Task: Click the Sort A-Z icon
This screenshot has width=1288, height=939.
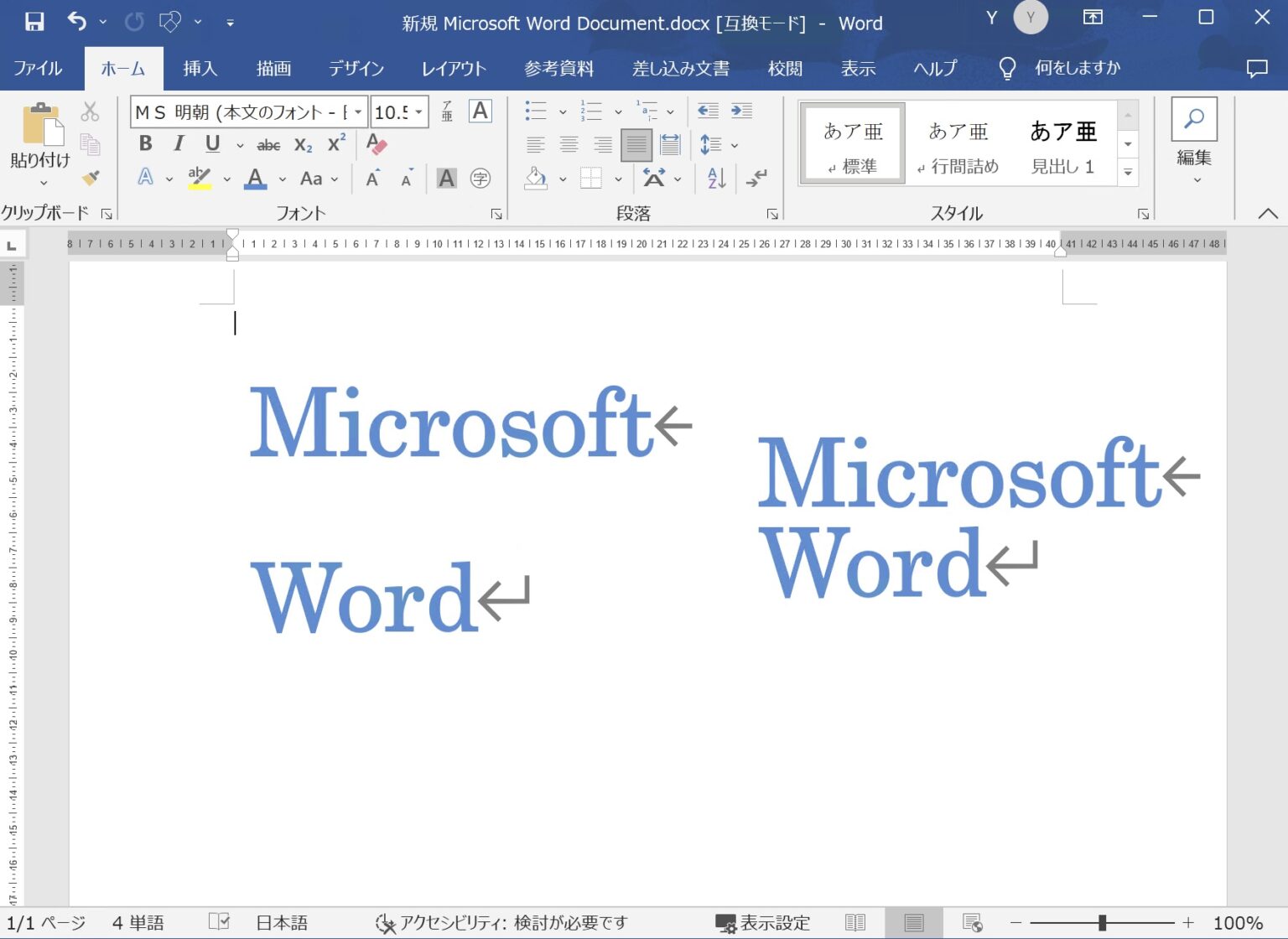Action: click(716, 178)
